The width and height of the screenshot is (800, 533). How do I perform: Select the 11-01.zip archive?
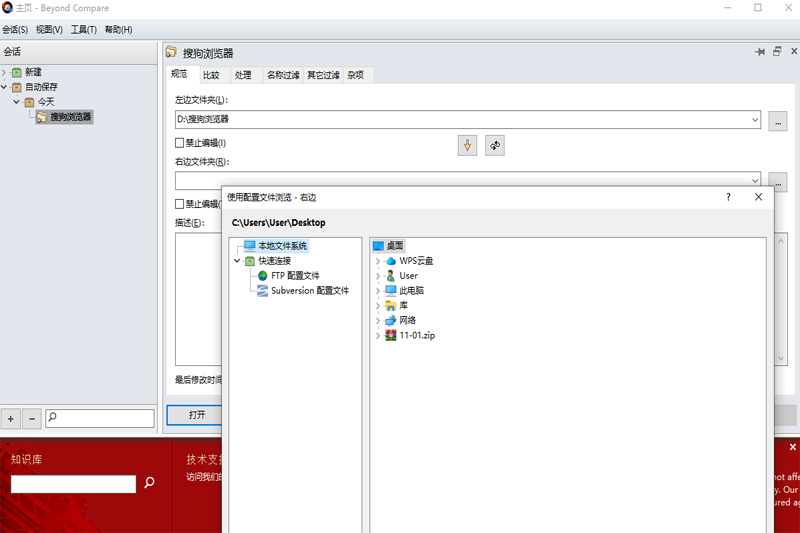pyautogui.click(x=417, y=336)
